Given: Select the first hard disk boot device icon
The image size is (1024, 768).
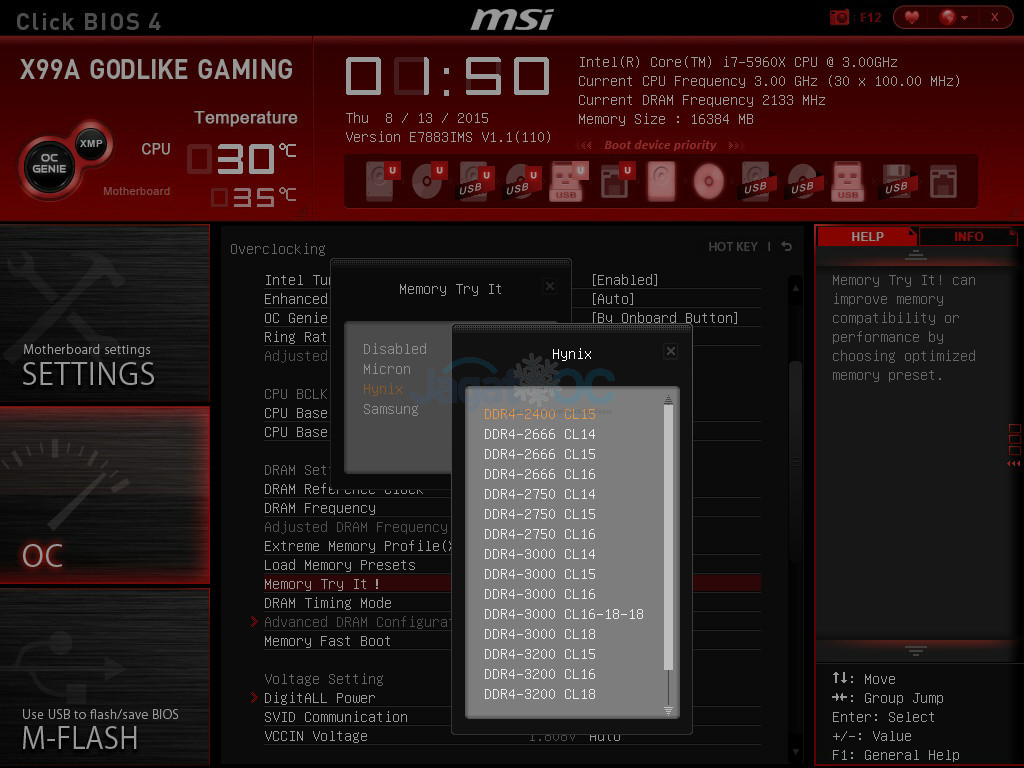Looking at the screenshot, I should 382,182.
